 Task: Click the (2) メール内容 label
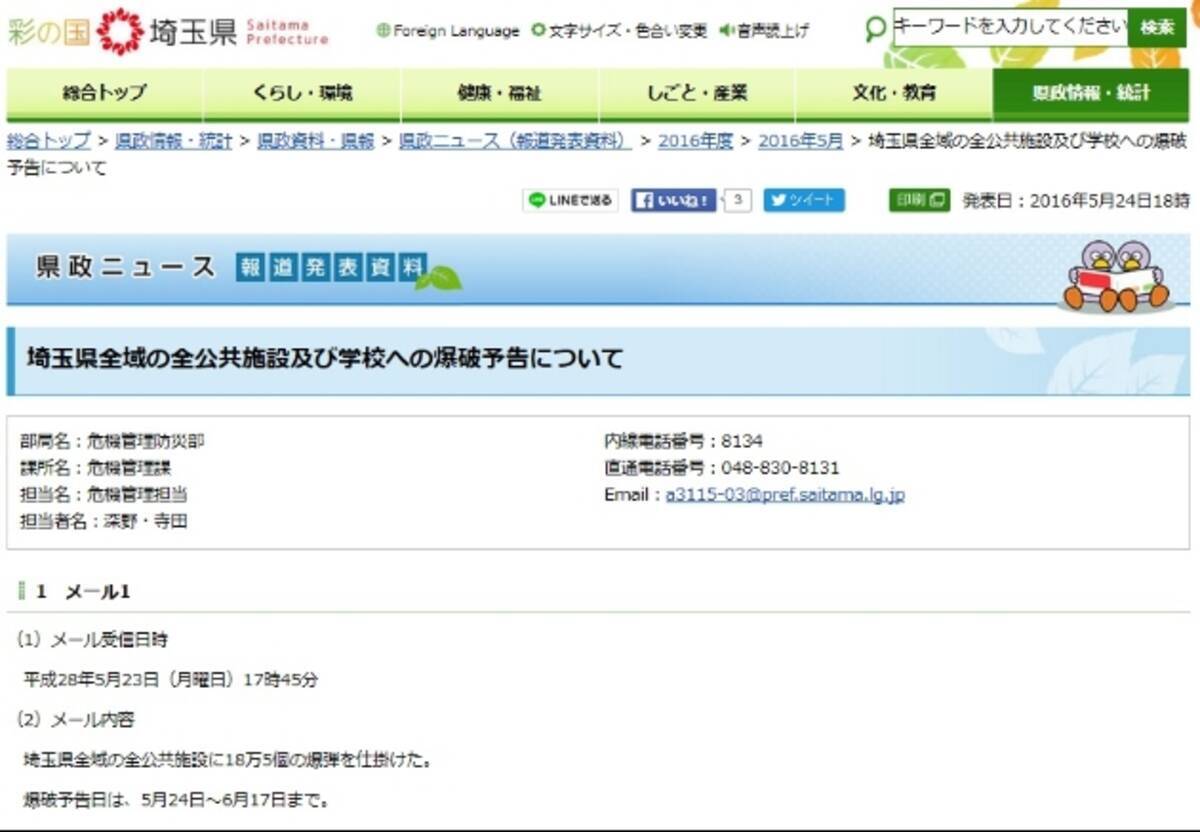pos(75,719)
